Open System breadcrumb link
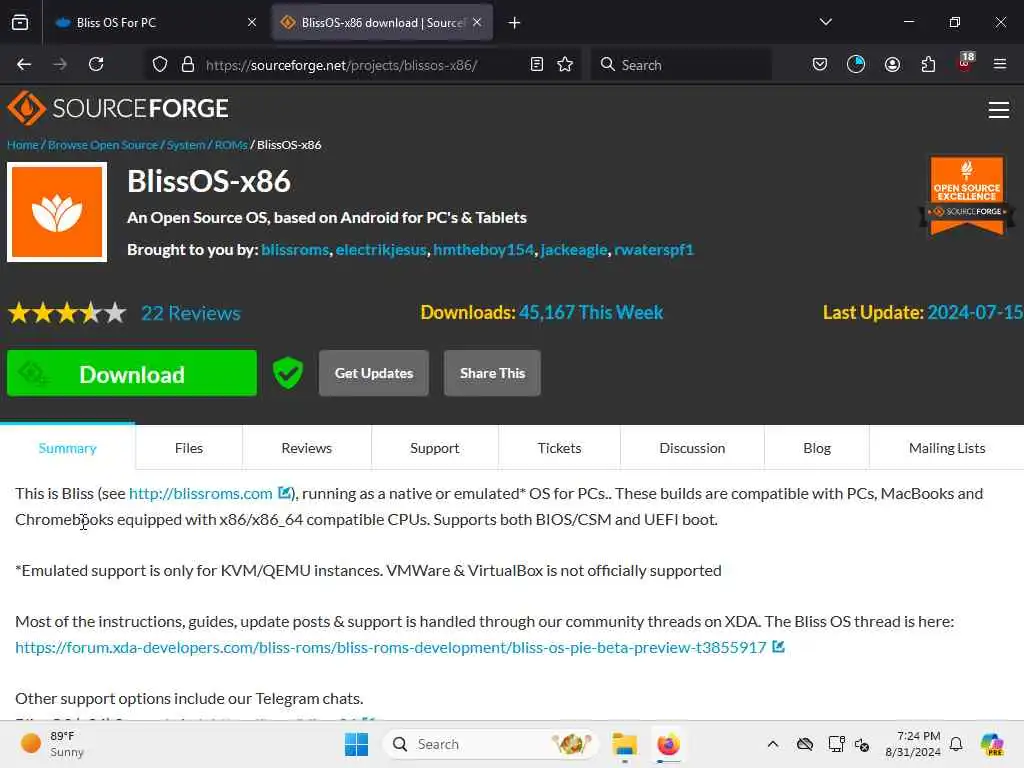The height and width of the screenshot is (768, 1024). pyautogui.click(x=186, y=145)
